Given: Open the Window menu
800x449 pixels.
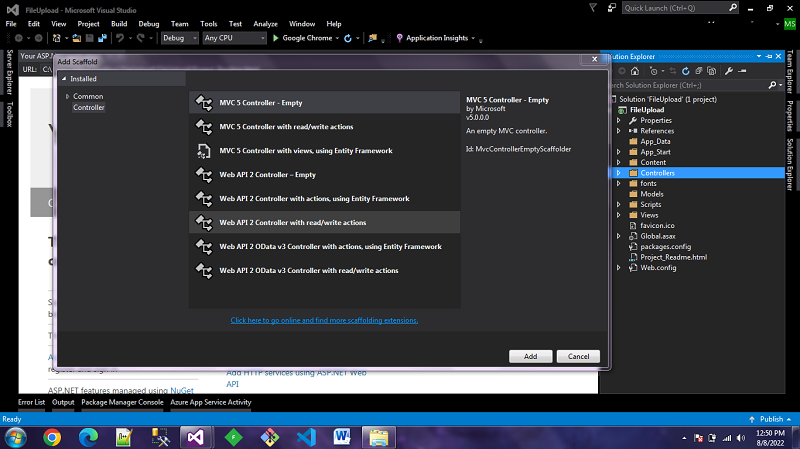Looking at the screenshot, I should (x=302, y=24).
